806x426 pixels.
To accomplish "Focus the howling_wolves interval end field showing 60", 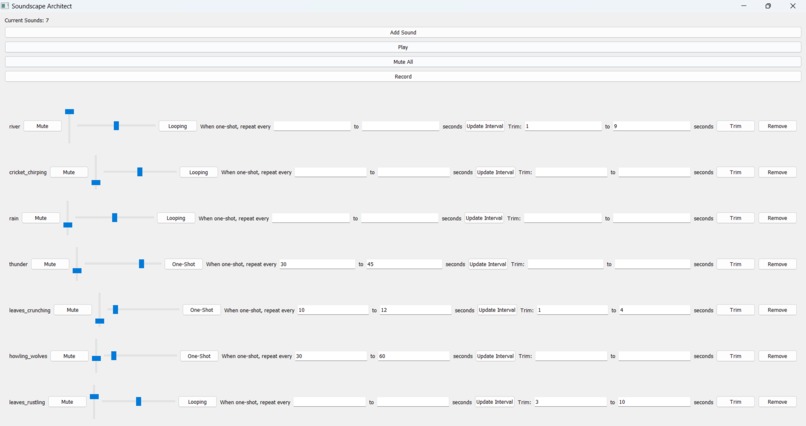I will tap(414, 356).
